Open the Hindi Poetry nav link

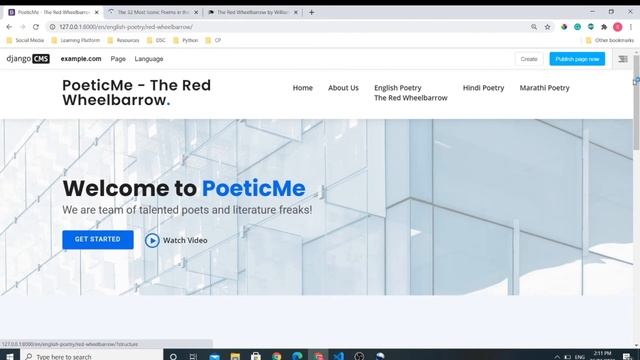click(x=483, y=88)
